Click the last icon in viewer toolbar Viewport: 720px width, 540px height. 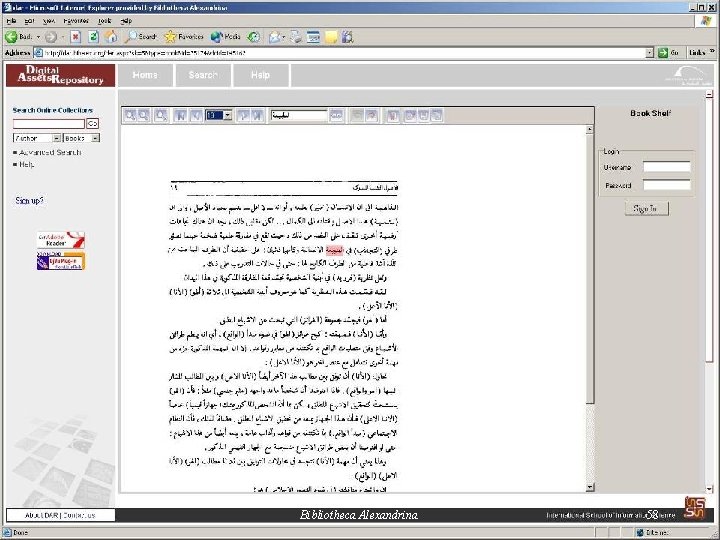(x=437, y=115)
